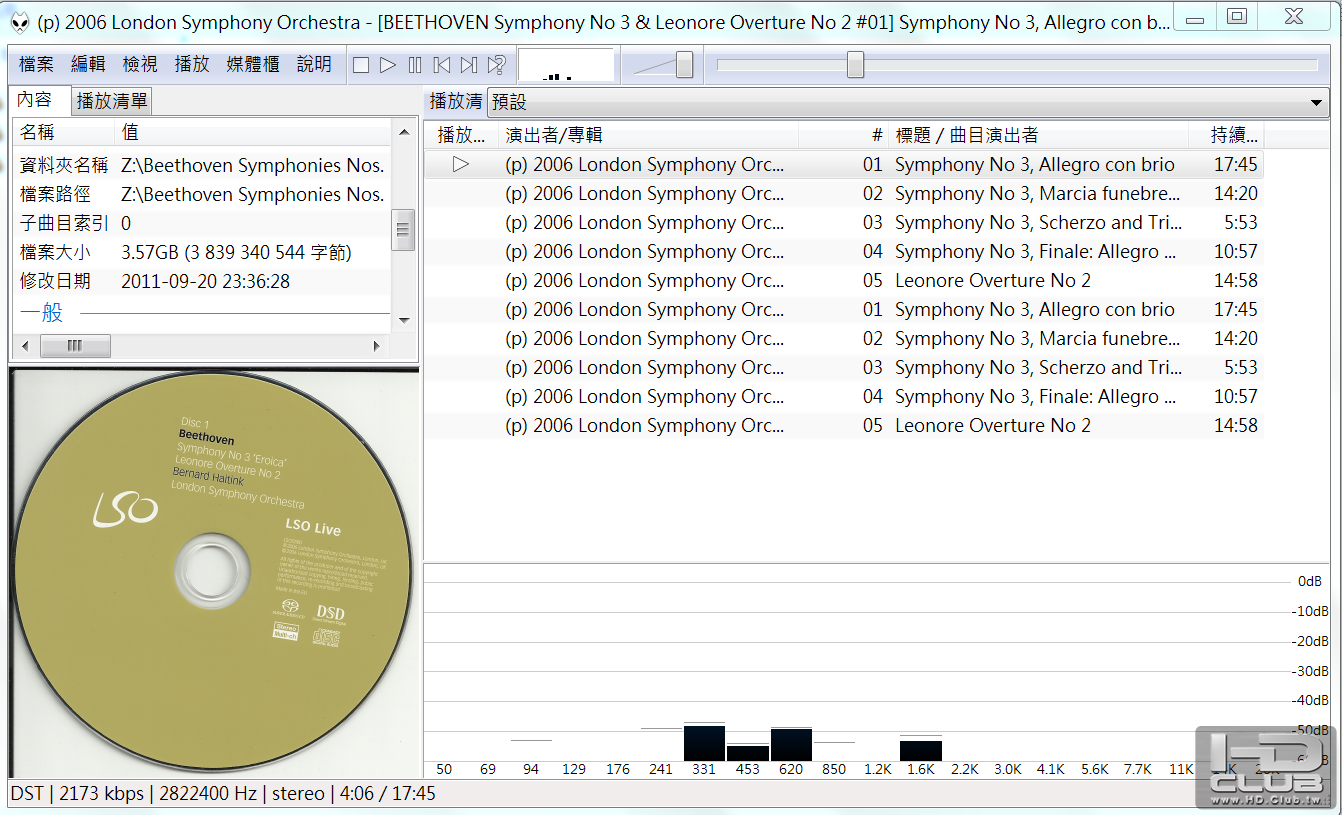Viewport: 1342px width, 815px height.
Task: Select the 資料夾名稱 property row
Action: (202, 165)
